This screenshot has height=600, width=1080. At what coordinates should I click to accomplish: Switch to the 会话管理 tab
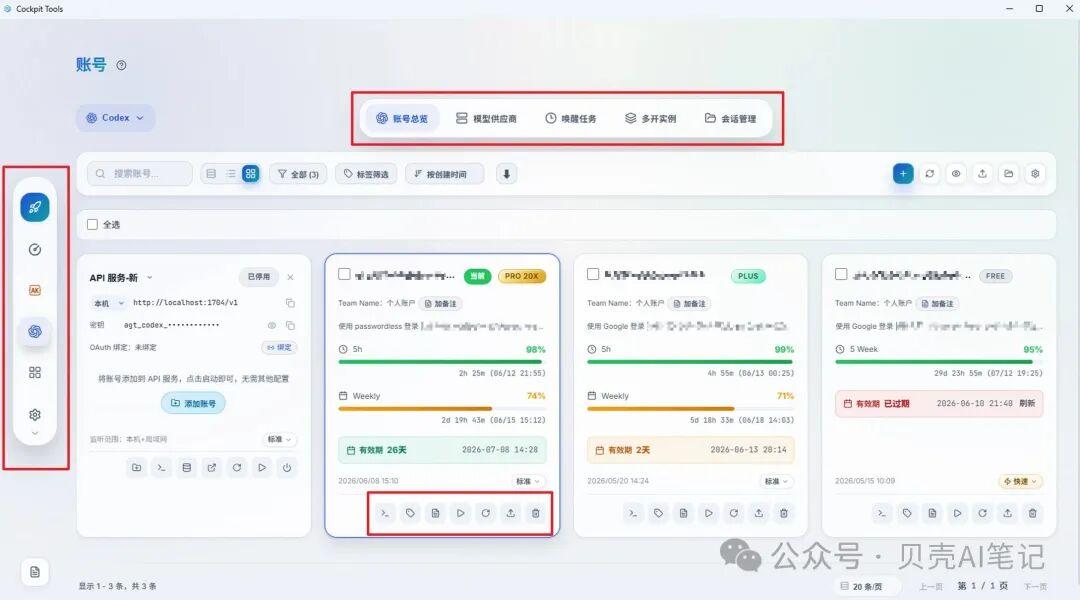730,118
